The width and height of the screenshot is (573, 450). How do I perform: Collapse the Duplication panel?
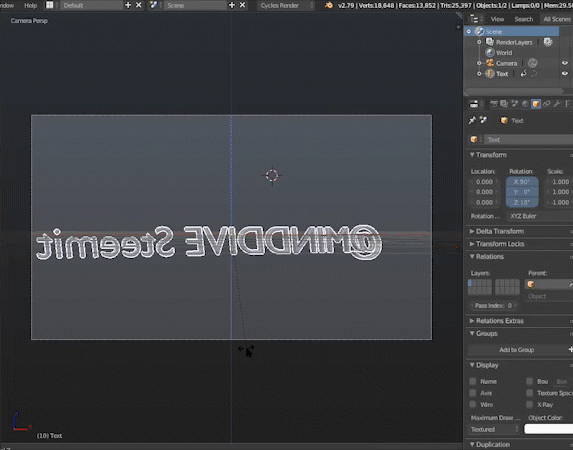tap(472, 445)
